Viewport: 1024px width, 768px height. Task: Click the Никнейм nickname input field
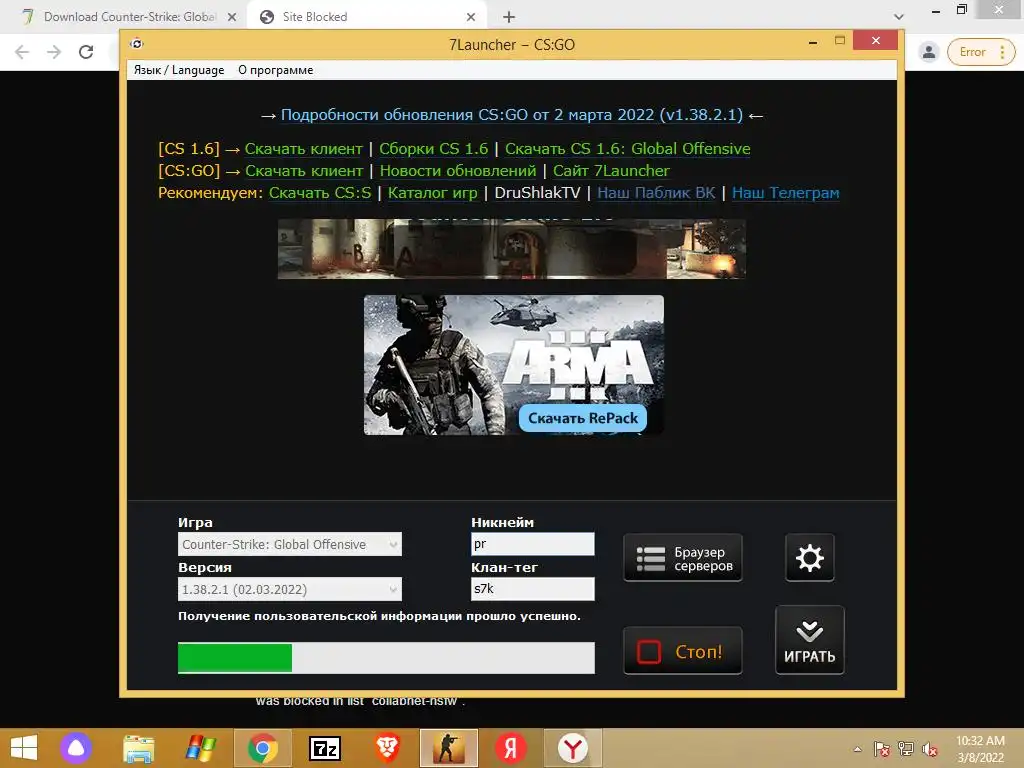click(x=533, y=544)
